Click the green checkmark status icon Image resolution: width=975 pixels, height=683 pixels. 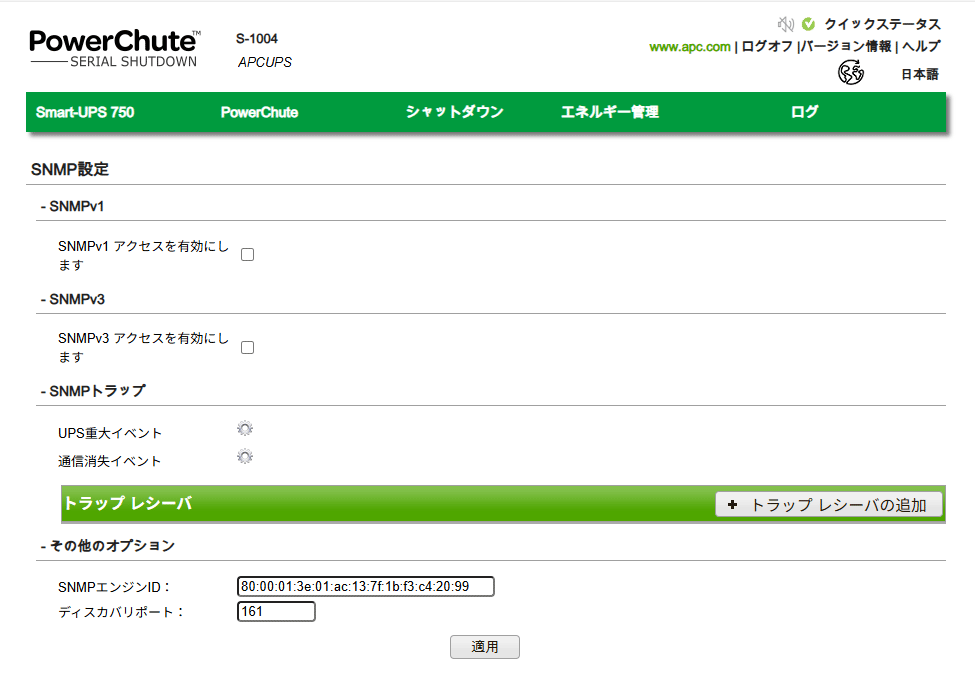tap(808, 24)
